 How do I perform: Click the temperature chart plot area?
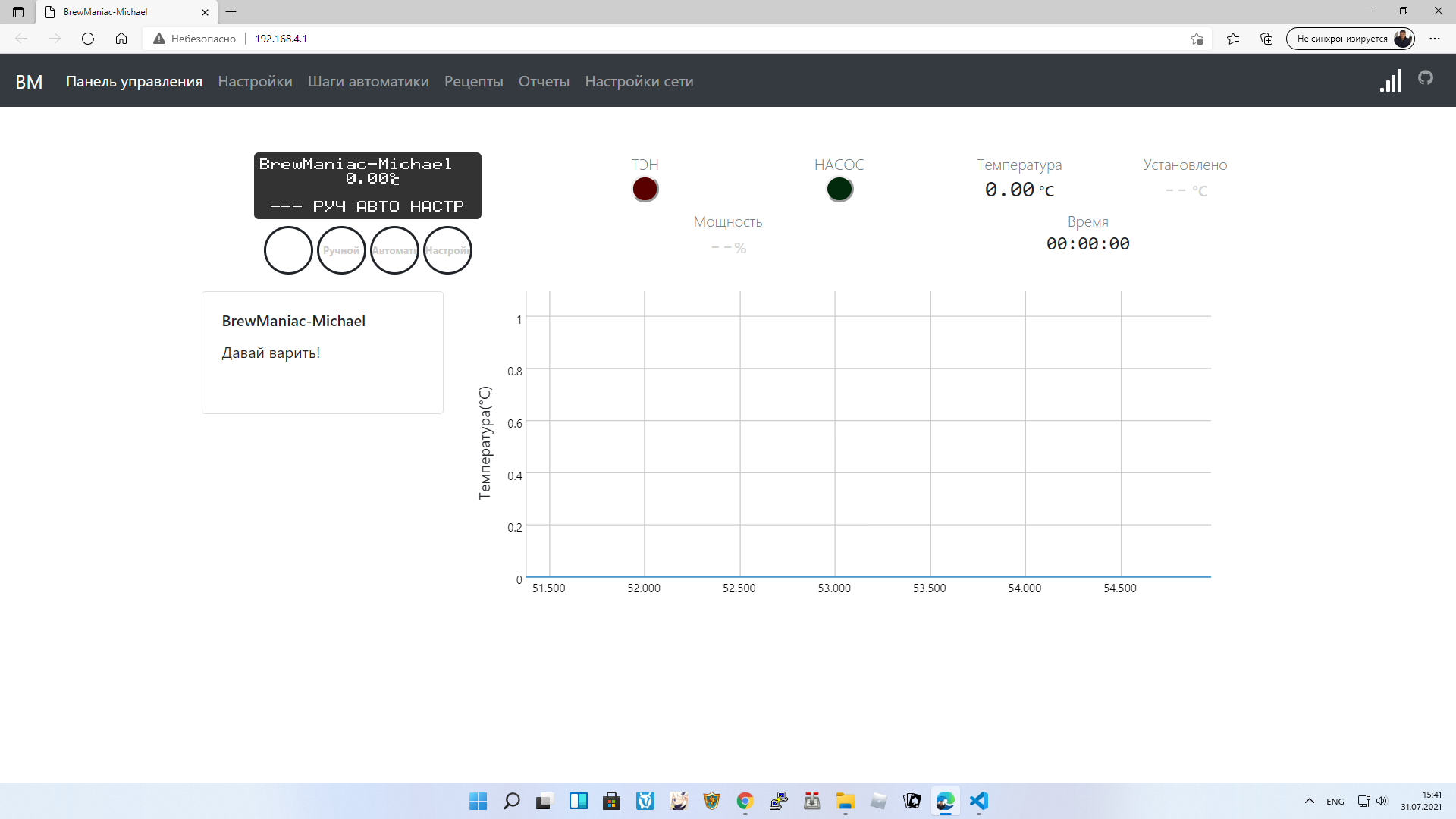[x=868, y=434]
